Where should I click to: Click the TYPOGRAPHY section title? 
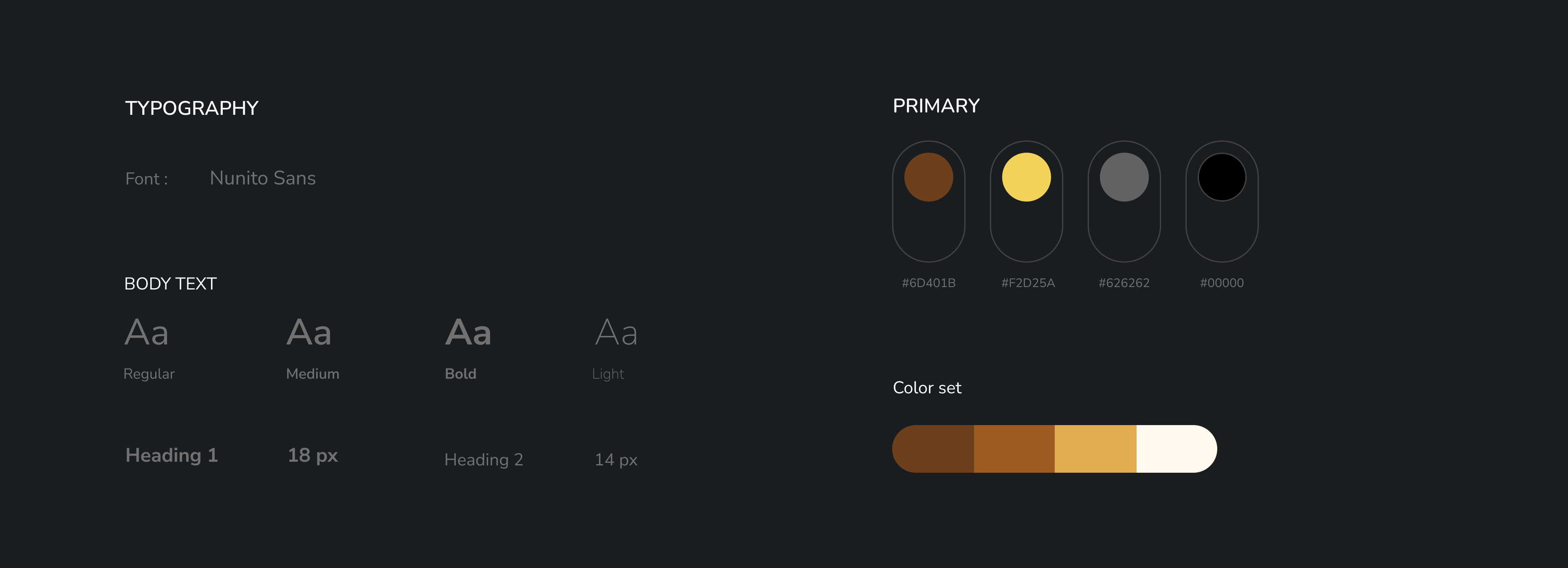click(x=192, y=108)
